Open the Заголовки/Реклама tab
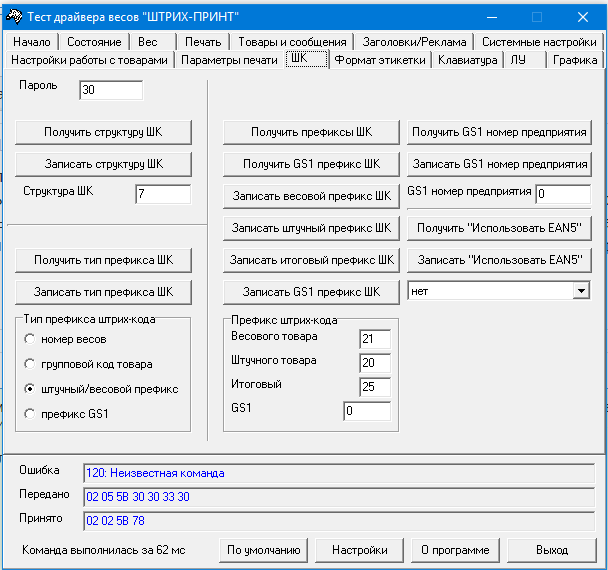Image resolution: width=608 pixels, height=570 pixels. (414, 41)
